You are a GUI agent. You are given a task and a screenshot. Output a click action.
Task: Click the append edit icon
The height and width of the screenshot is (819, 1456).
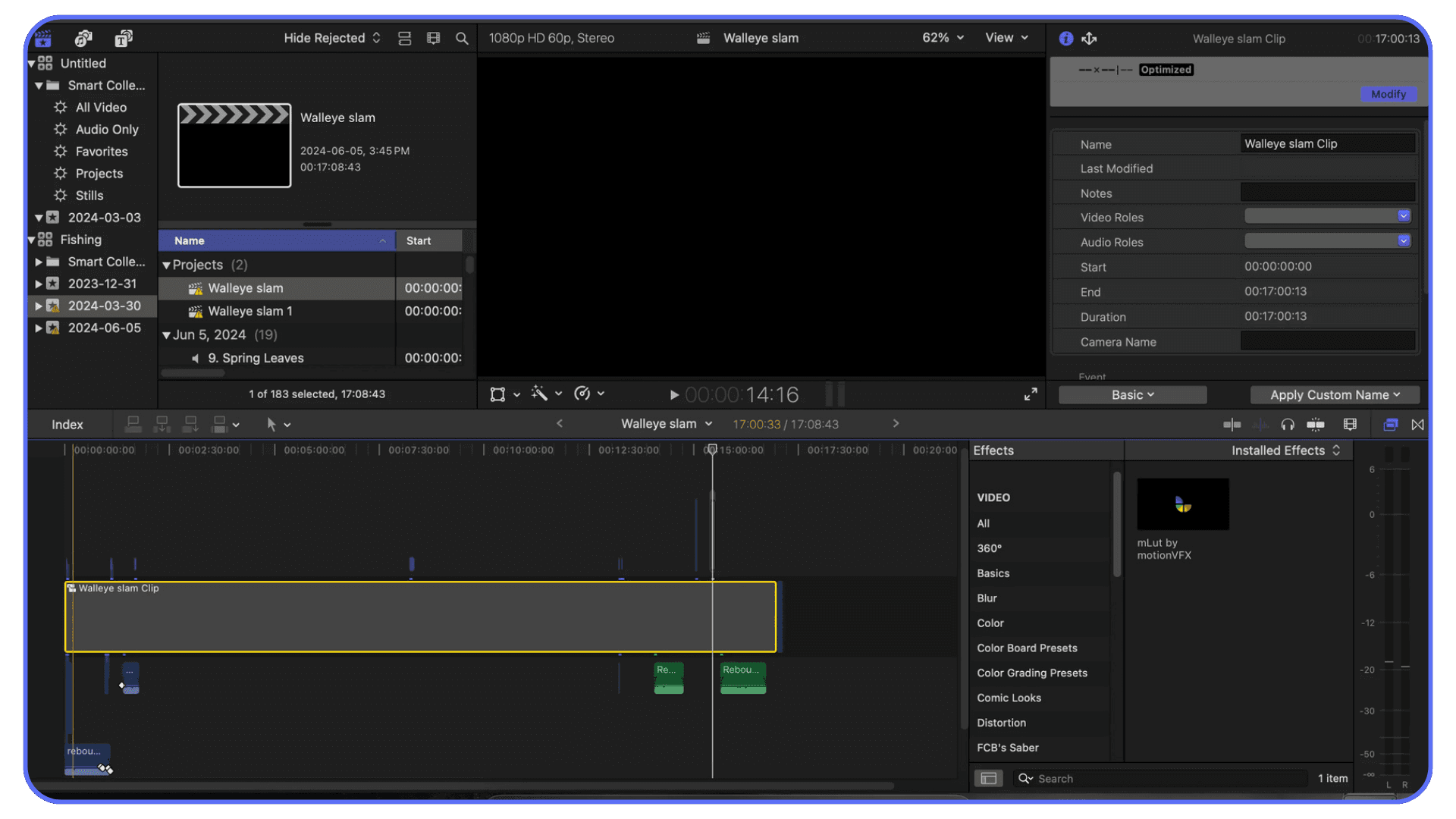click(x=190, y=424)
